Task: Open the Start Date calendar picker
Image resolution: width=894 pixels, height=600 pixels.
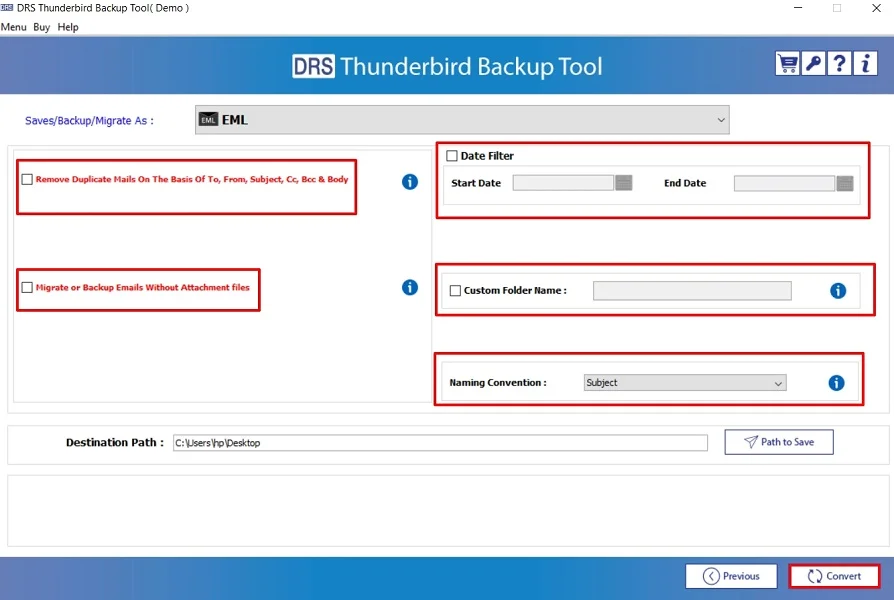Action: click(627, 182)
